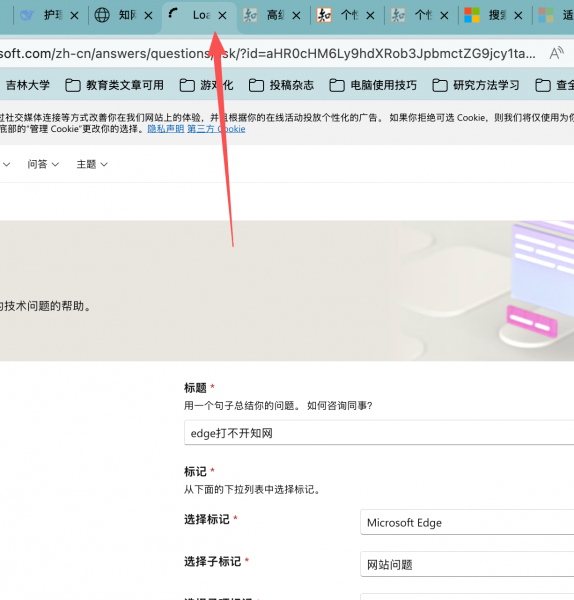Open the 研究方法学习 bookmarks folder

click(476, 85)
